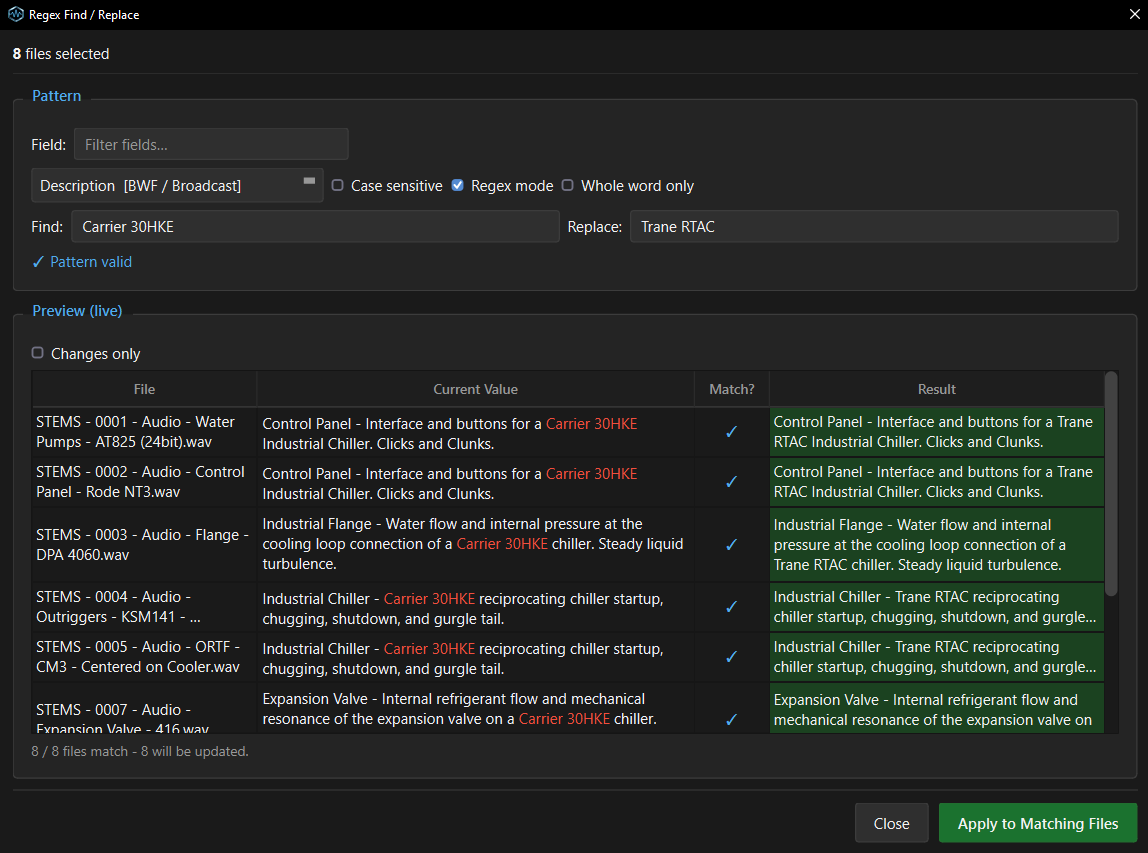Viewport: 1148px width, 853px height.
Task: Select file STEMS - 0003 Flange DPA 4060
Action: click(144, 545)
